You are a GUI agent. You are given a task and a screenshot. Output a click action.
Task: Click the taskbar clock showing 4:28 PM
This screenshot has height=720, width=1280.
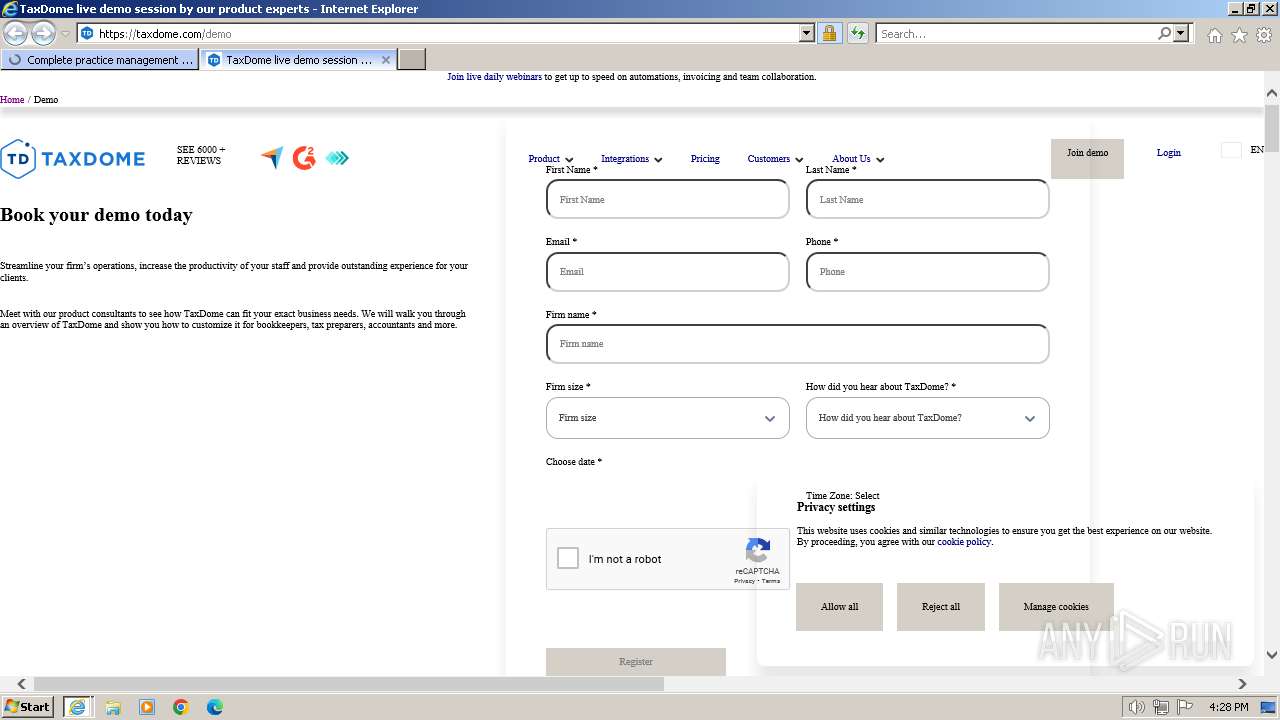tap(1228, 707)
